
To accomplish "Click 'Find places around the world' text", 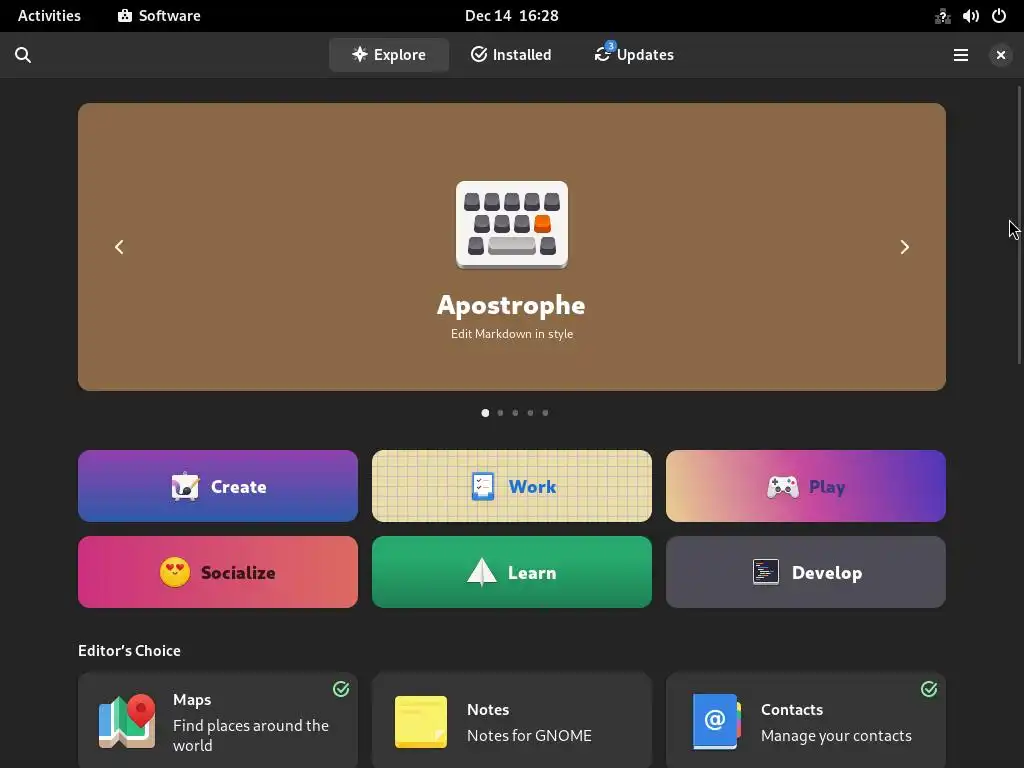I will point(251,735).
